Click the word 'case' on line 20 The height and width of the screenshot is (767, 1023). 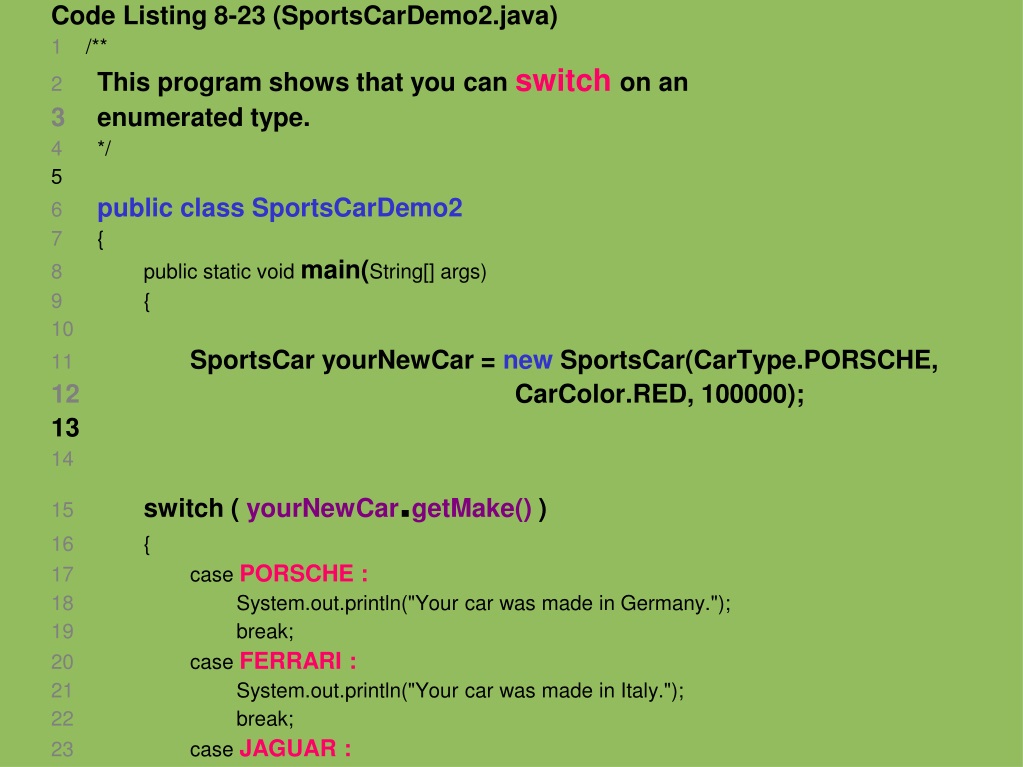pos(211,662)
